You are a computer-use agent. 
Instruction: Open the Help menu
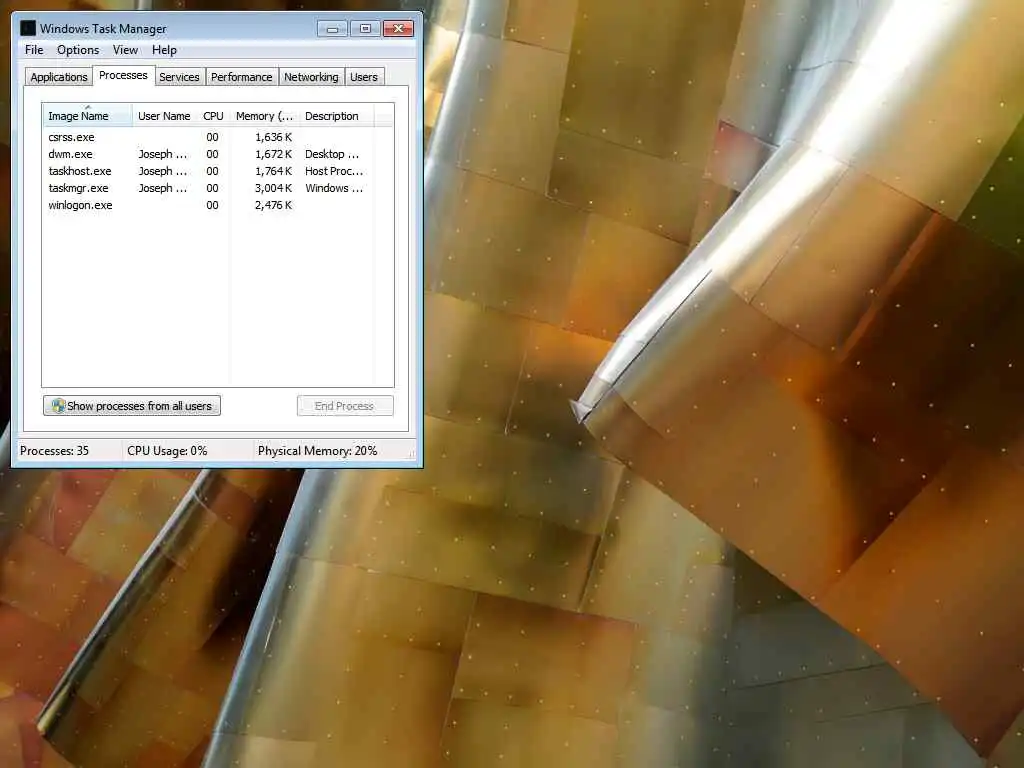pyautogui.click(x=164, y=50)
